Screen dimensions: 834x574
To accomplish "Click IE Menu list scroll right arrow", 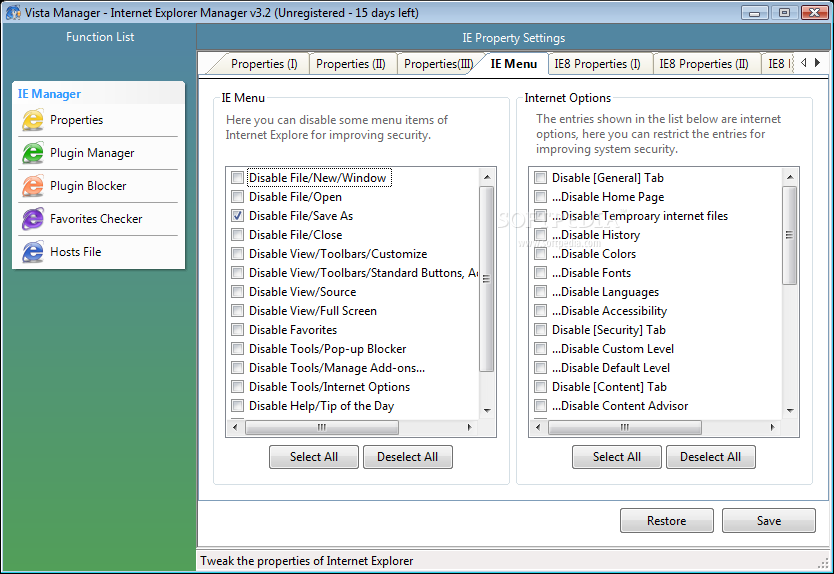I will coord(469,427).
